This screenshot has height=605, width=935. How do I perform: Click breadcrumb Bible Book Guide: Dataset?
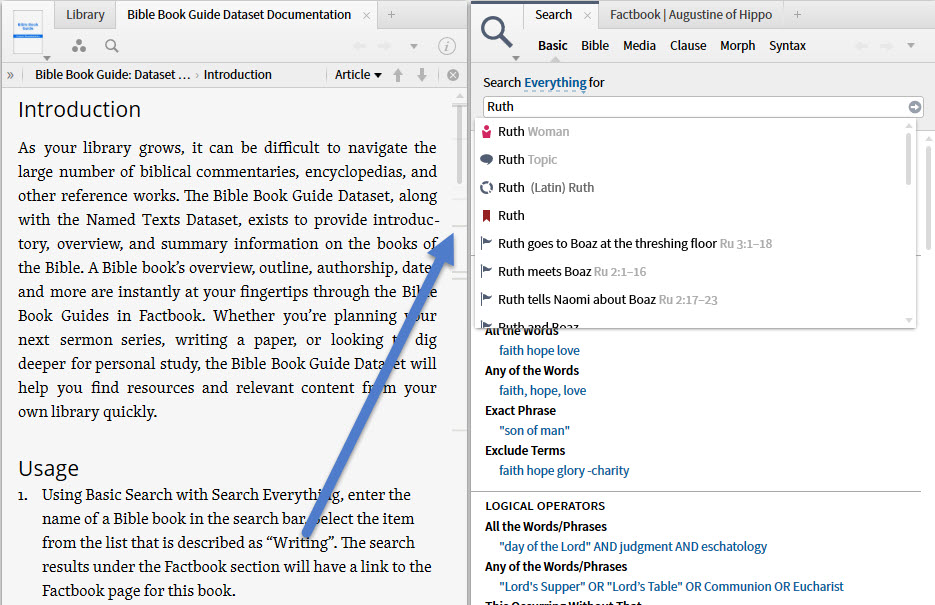[x=113, y=75]
